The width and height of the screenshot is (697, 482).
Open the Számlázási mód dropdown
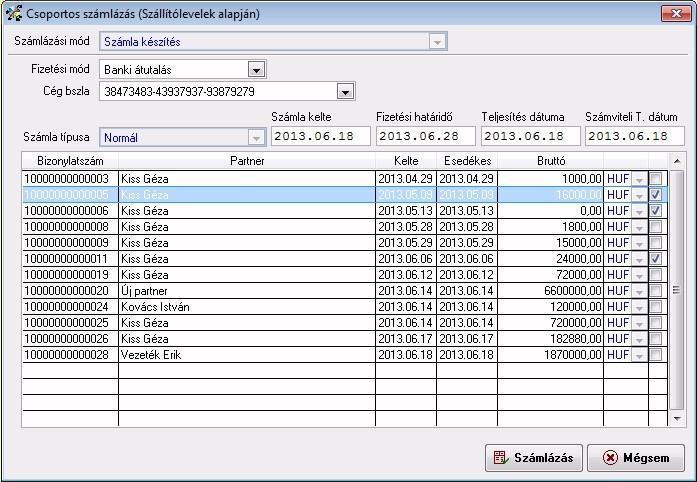437,42
